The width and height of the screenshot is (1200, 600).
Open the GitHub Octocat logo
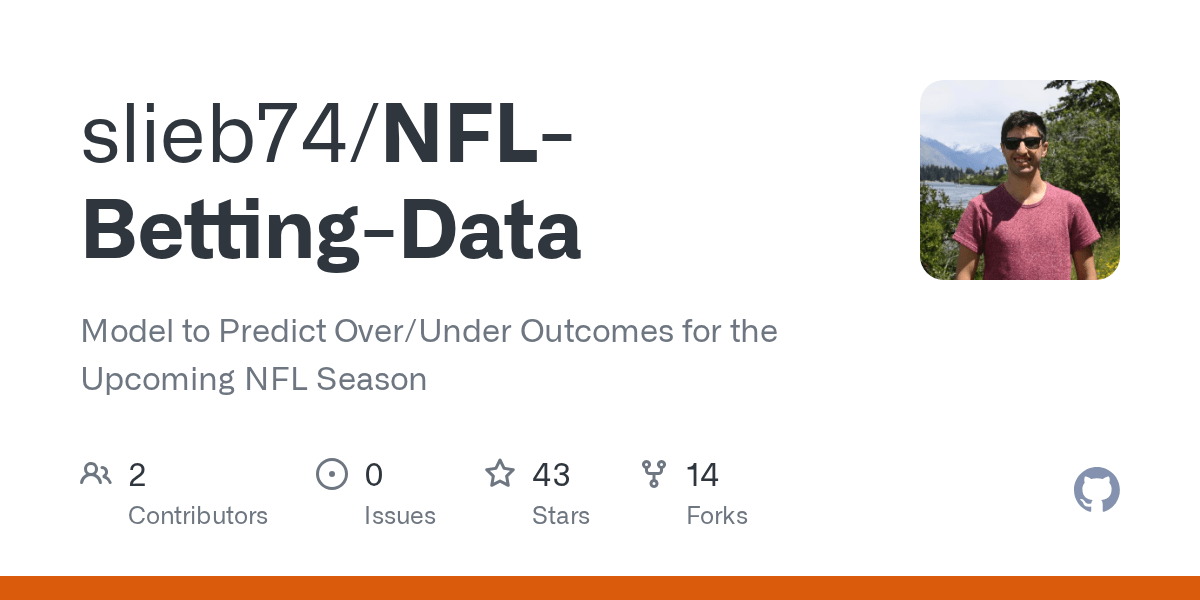point(1097,491)
